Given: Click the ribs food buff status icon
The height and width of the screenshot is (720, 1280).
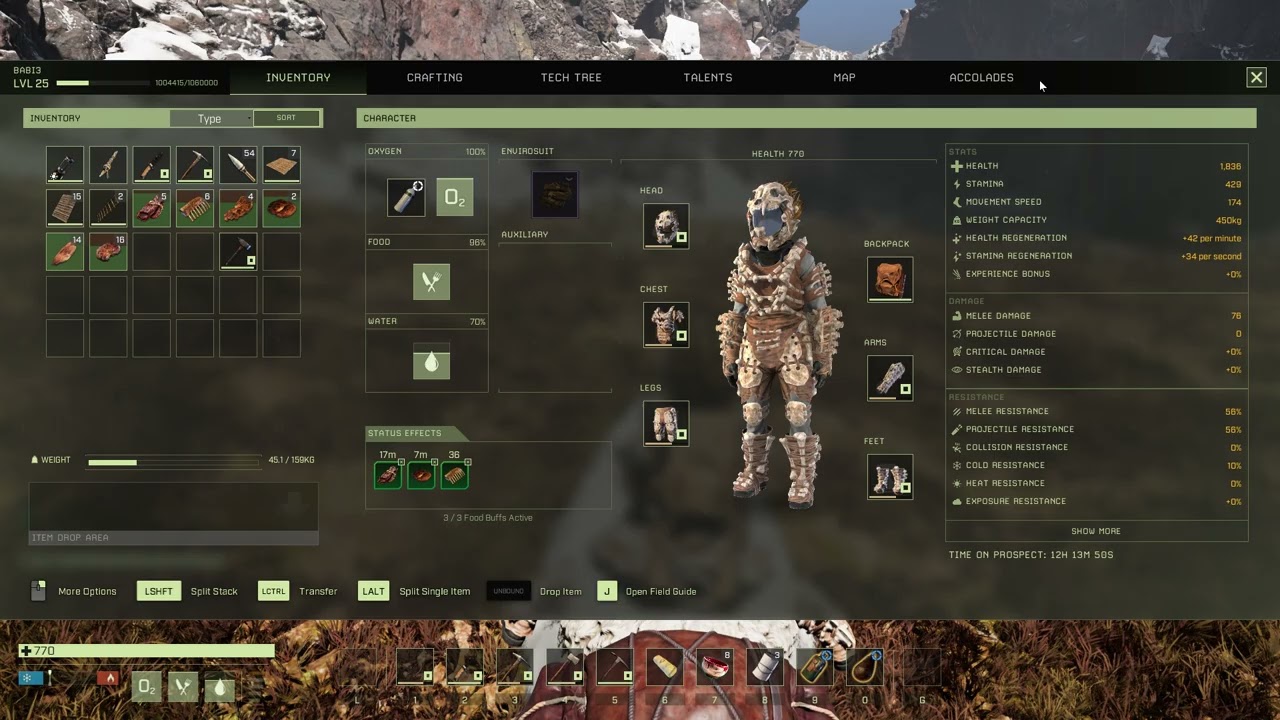Looking at the screenshot, I should 455,475.
